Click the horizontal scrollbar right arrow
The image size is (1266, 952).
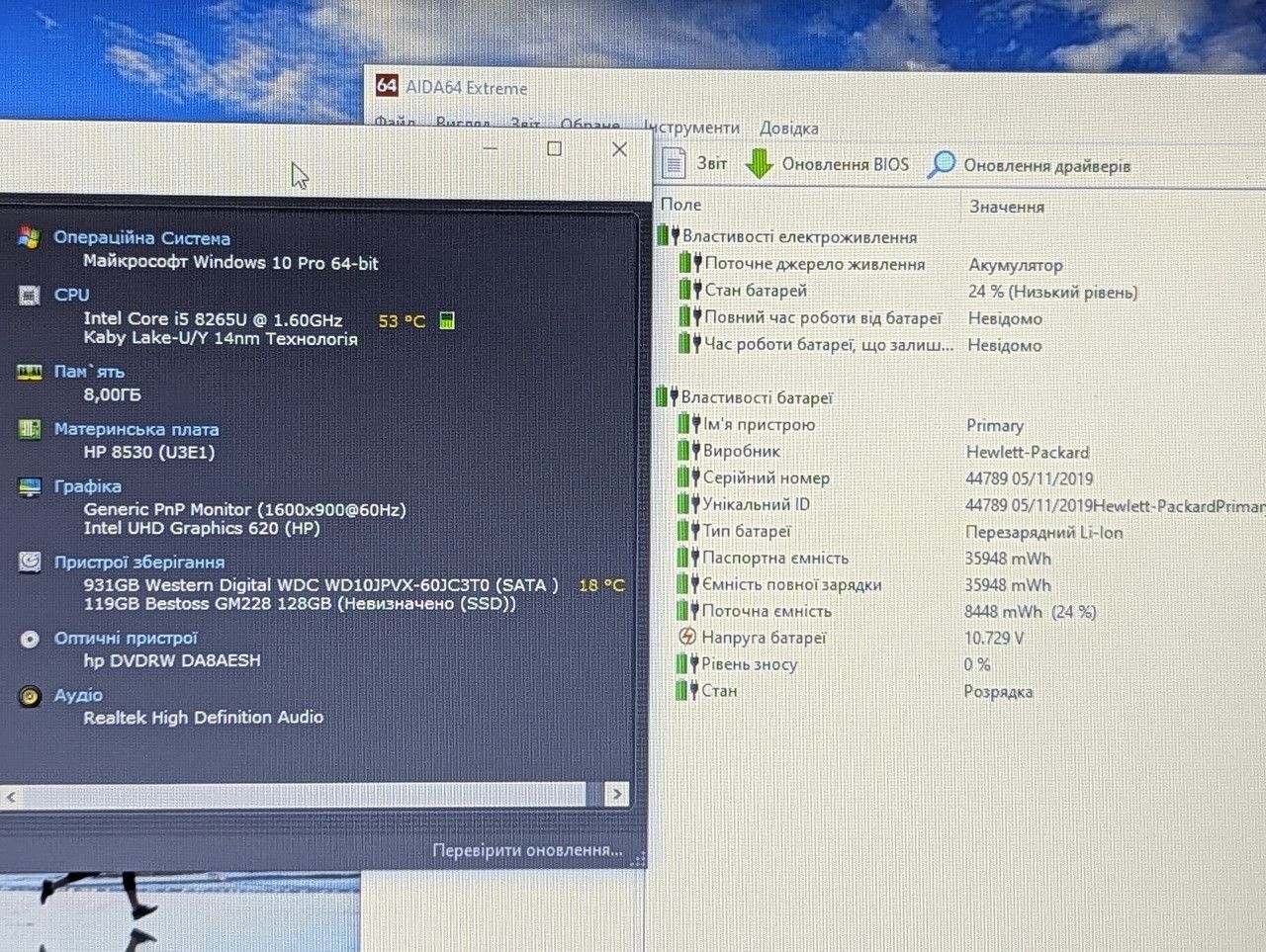(616, 794)
